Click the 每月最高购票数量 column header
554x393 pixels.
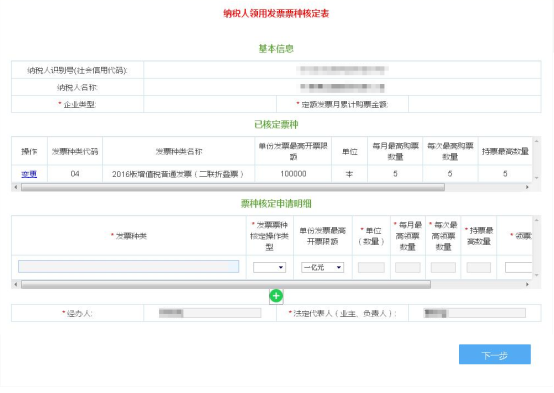[x=395, y=151]
